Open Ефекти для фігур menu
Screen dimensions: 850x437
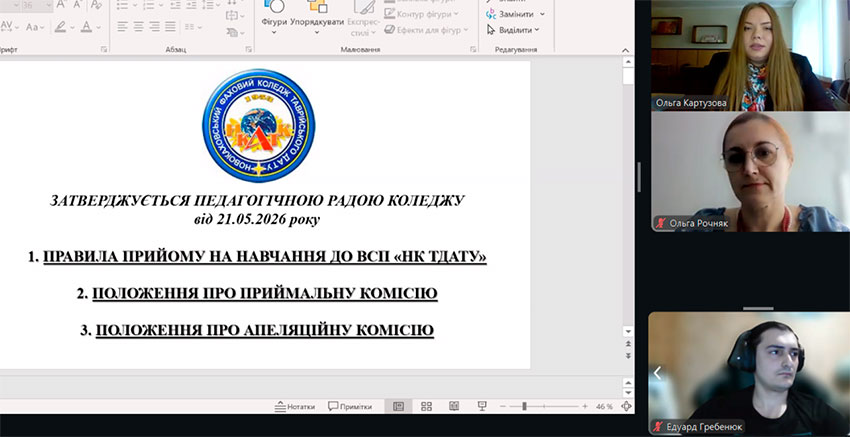click(x=426, y=30)
